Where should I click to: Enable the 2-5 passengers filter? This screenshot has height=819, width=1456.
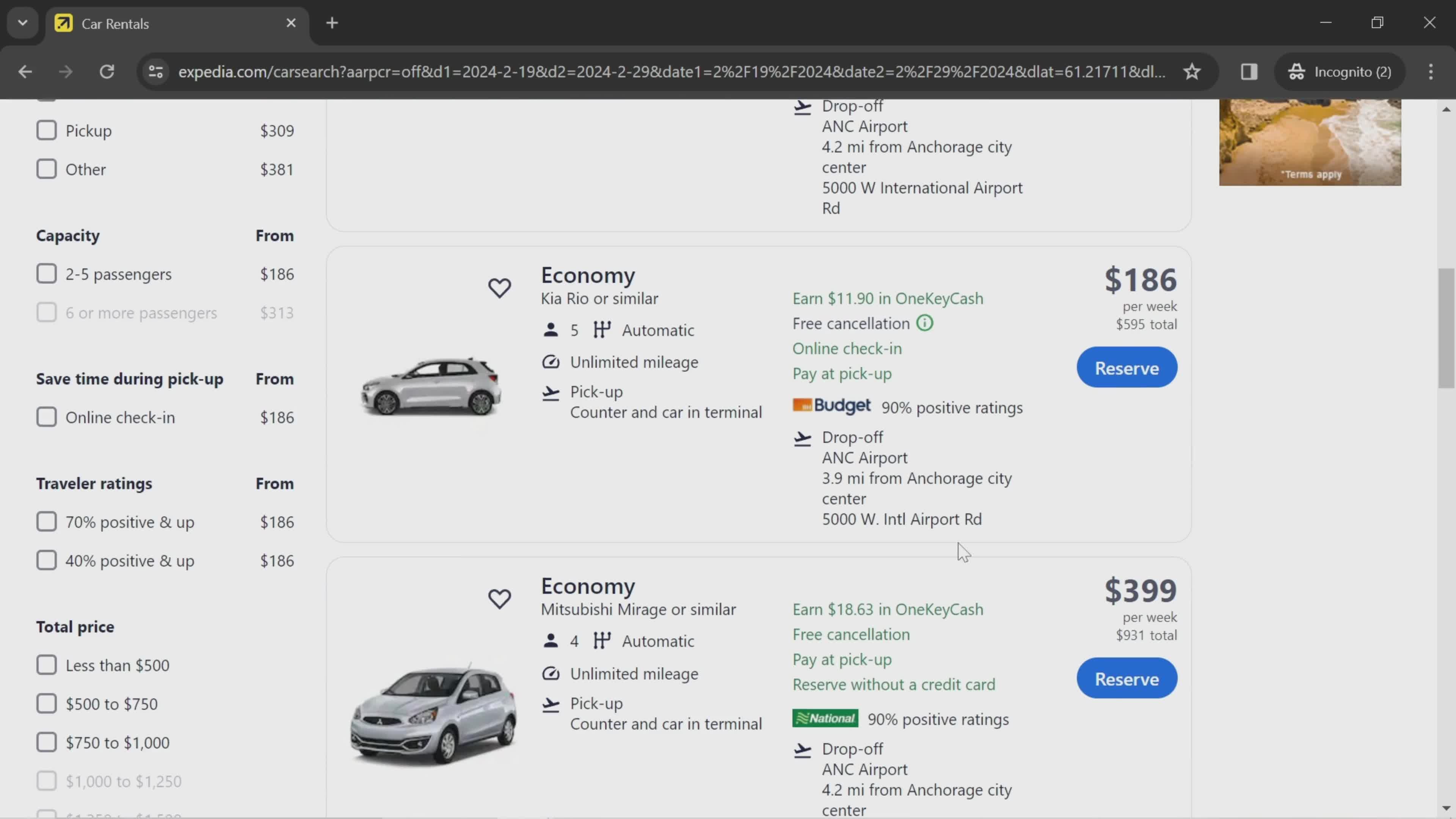point(46,273)
